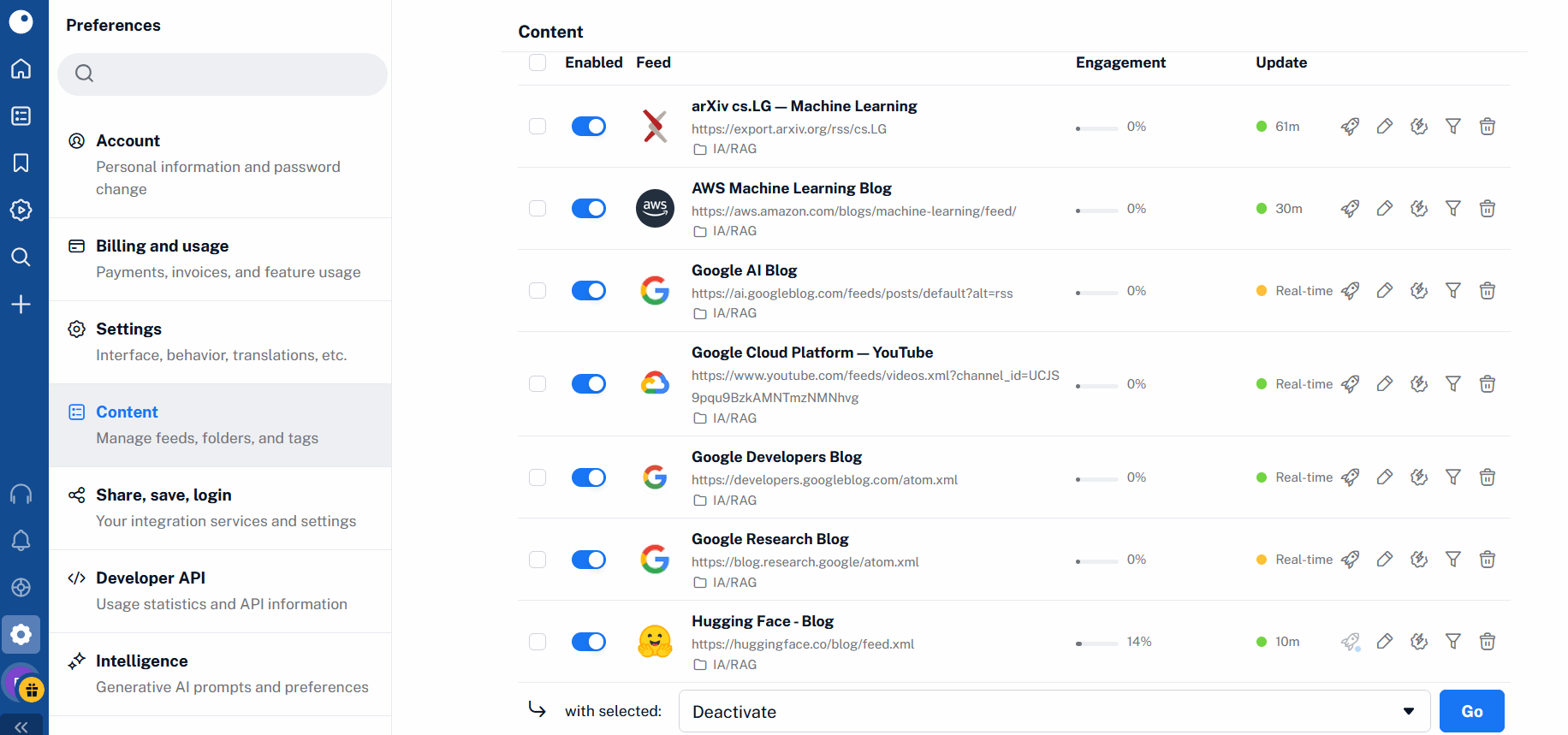The height and width of the screenshot is (735, 1568).
Task: Click the rocket boost icon for Google Developers Blog
Action: coord(1350,477)
